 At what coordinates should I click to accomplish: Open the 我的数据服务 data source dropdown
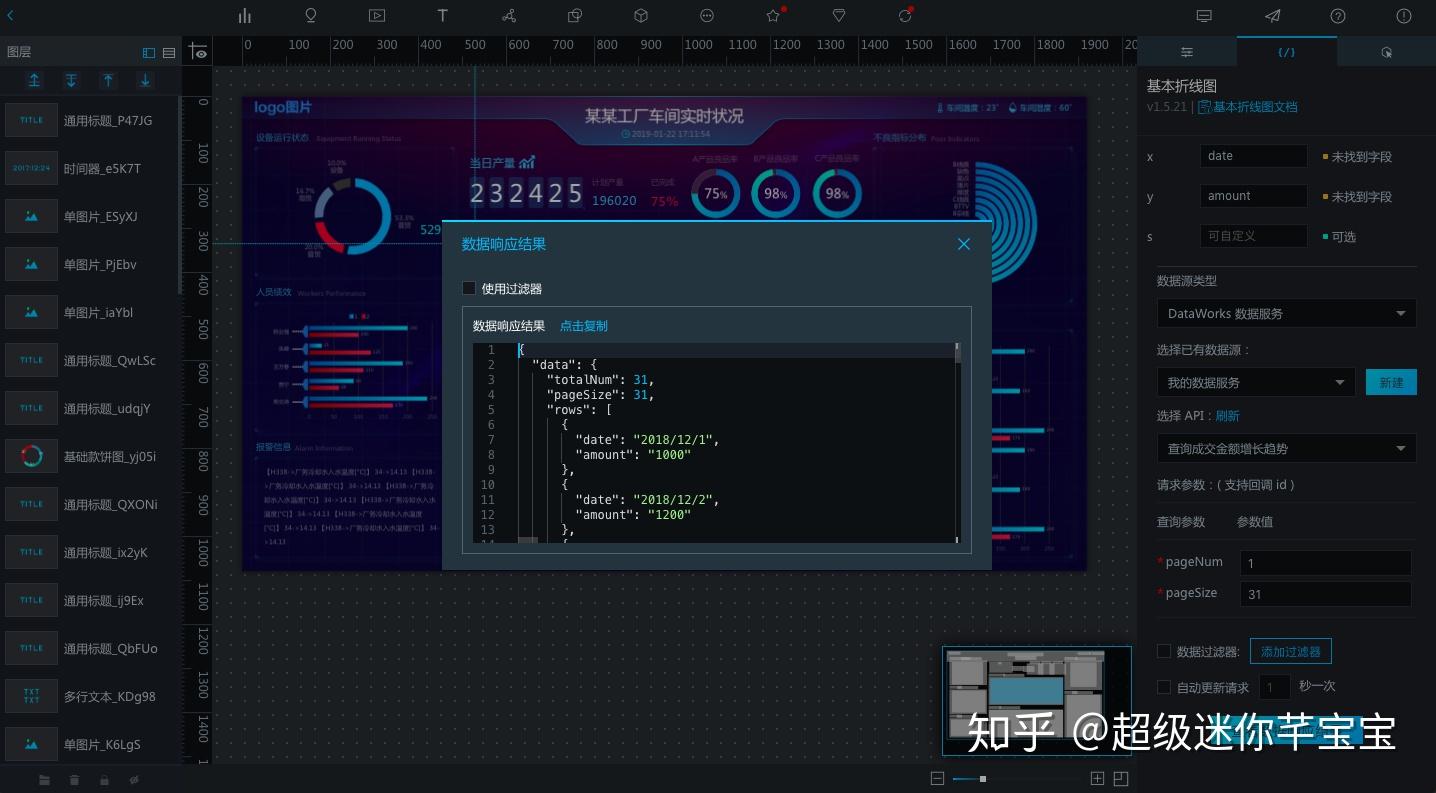1256,382
